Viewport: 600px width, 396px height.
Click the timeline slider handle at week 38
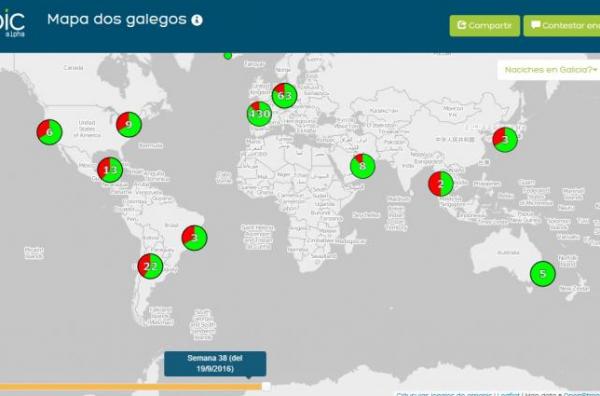(x=266, y=386)
